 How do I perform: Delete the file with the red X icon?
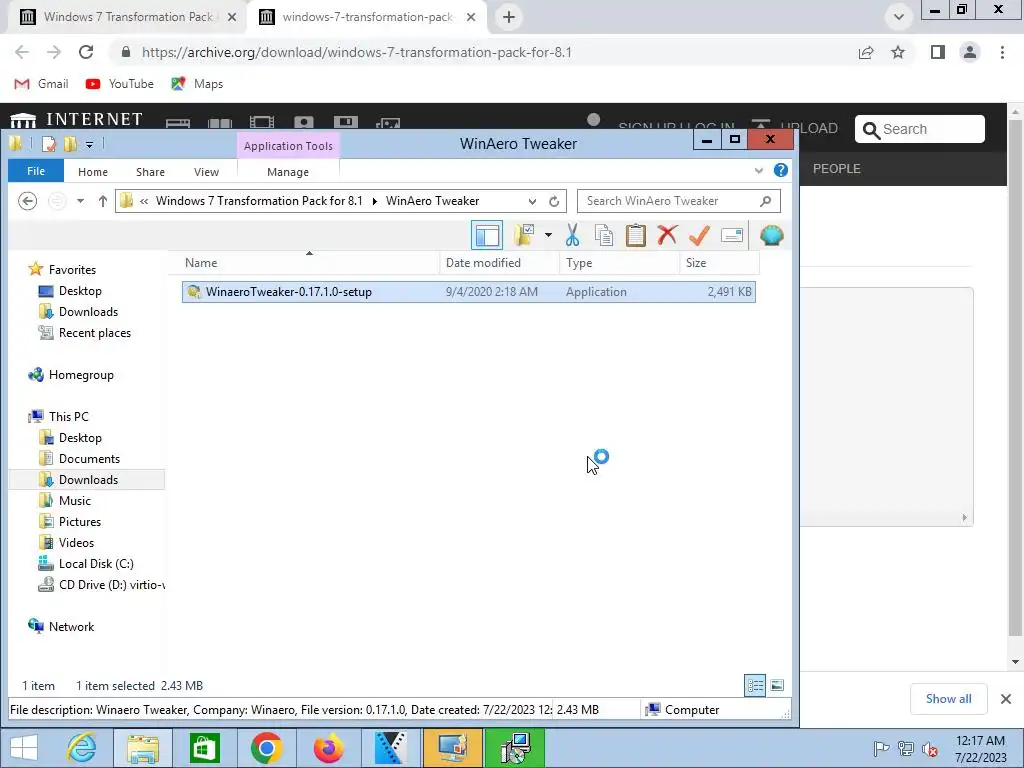[x=667, y=235]
